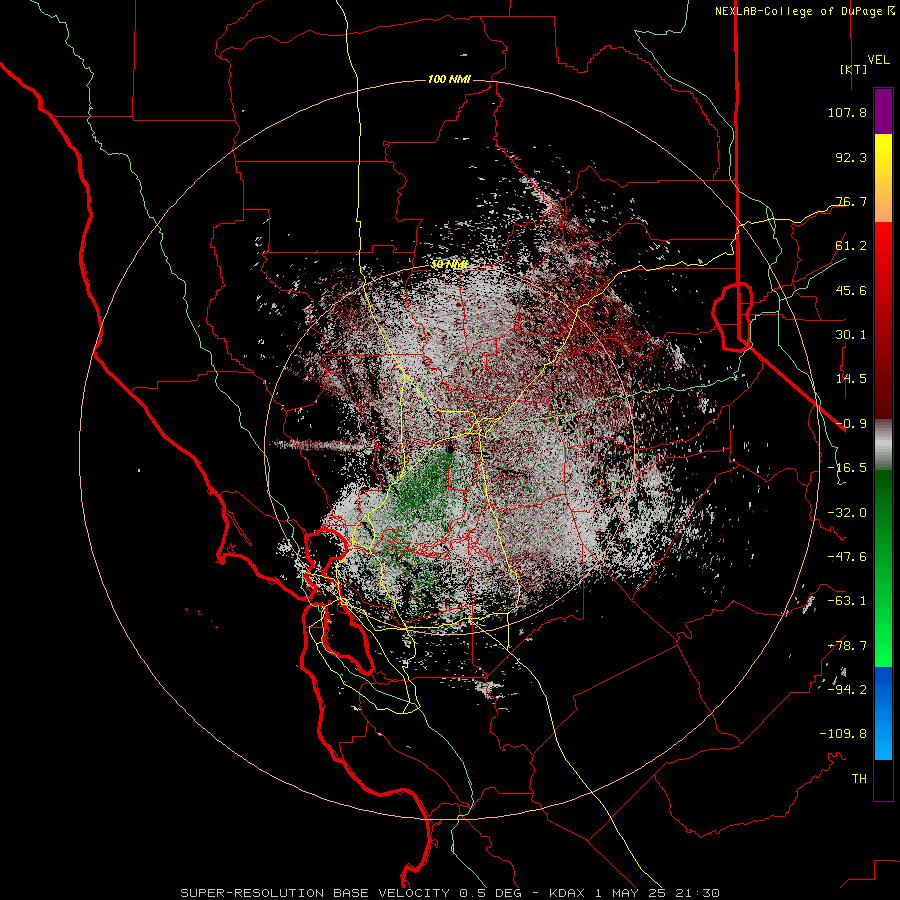Select the -0.9 legend value
This screenshot has width=900, height=900.
[x=851, y=424]
